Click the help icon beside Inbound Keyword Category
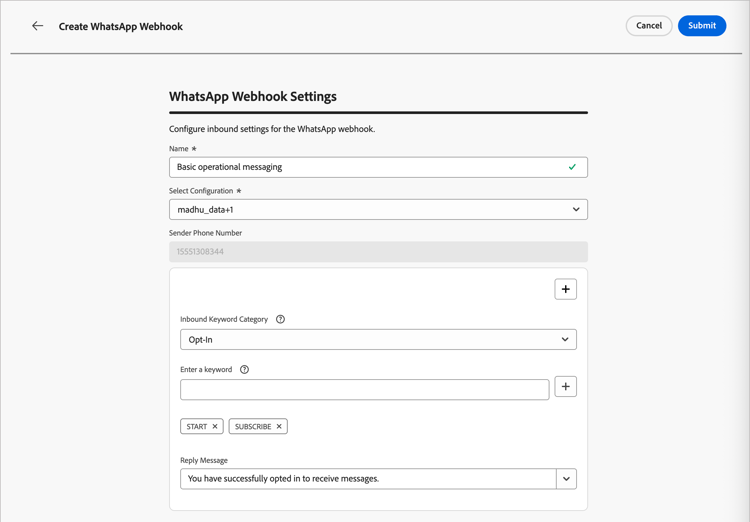Screen dimensions: 750x522 tap(280, 320)
